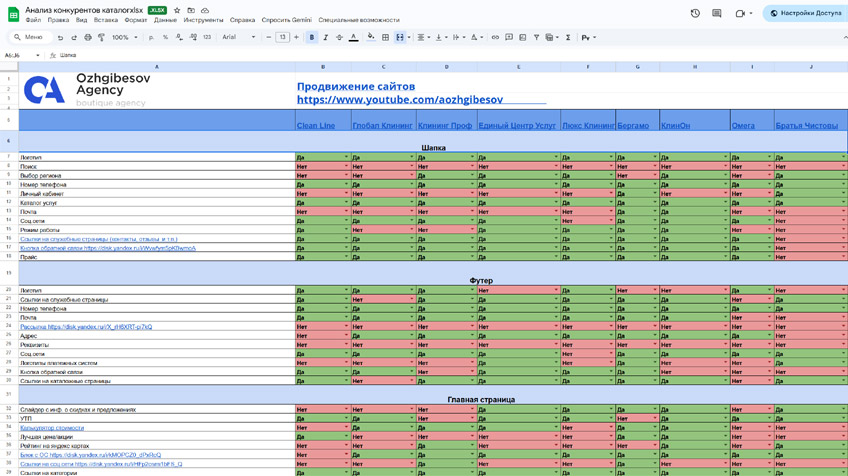
Task: Open the text color picker
Action: point(353,38)
